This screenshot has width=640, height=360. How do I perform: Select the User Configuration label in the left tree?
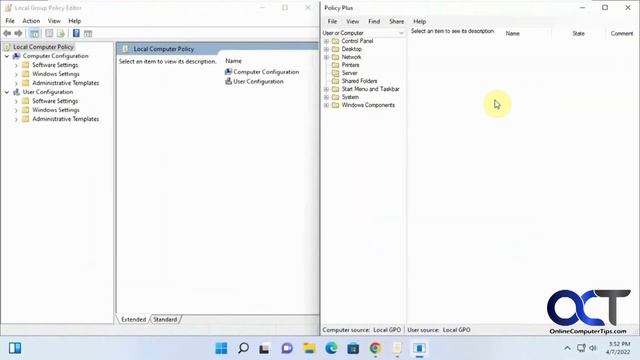click(48, 92)
